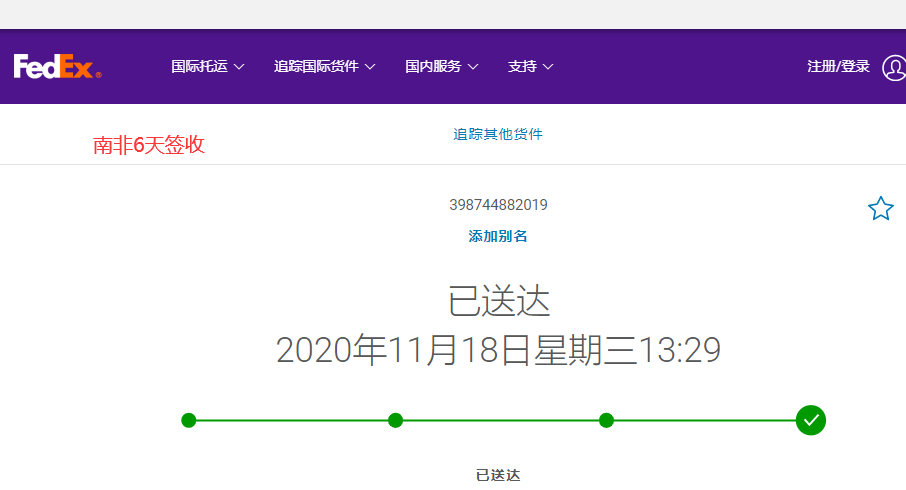Screen dimensions: 906x490
Task: Expand chevron arrow beside 支持
Action: pyautogui.click(x=548, y=67)
